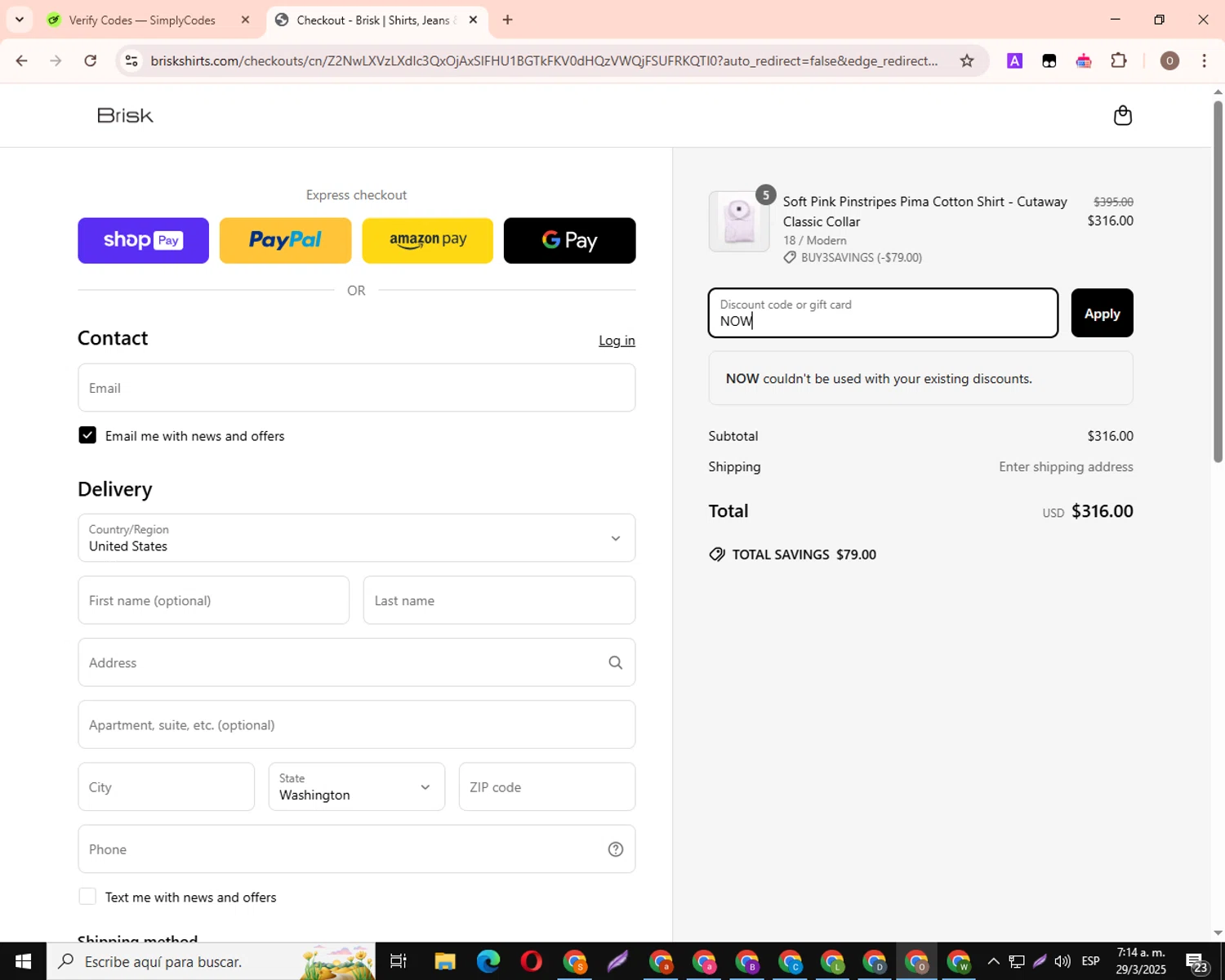1225x980 pixels.
Task: Select the Checkout - Brisk tab
Action: [376, 20]
